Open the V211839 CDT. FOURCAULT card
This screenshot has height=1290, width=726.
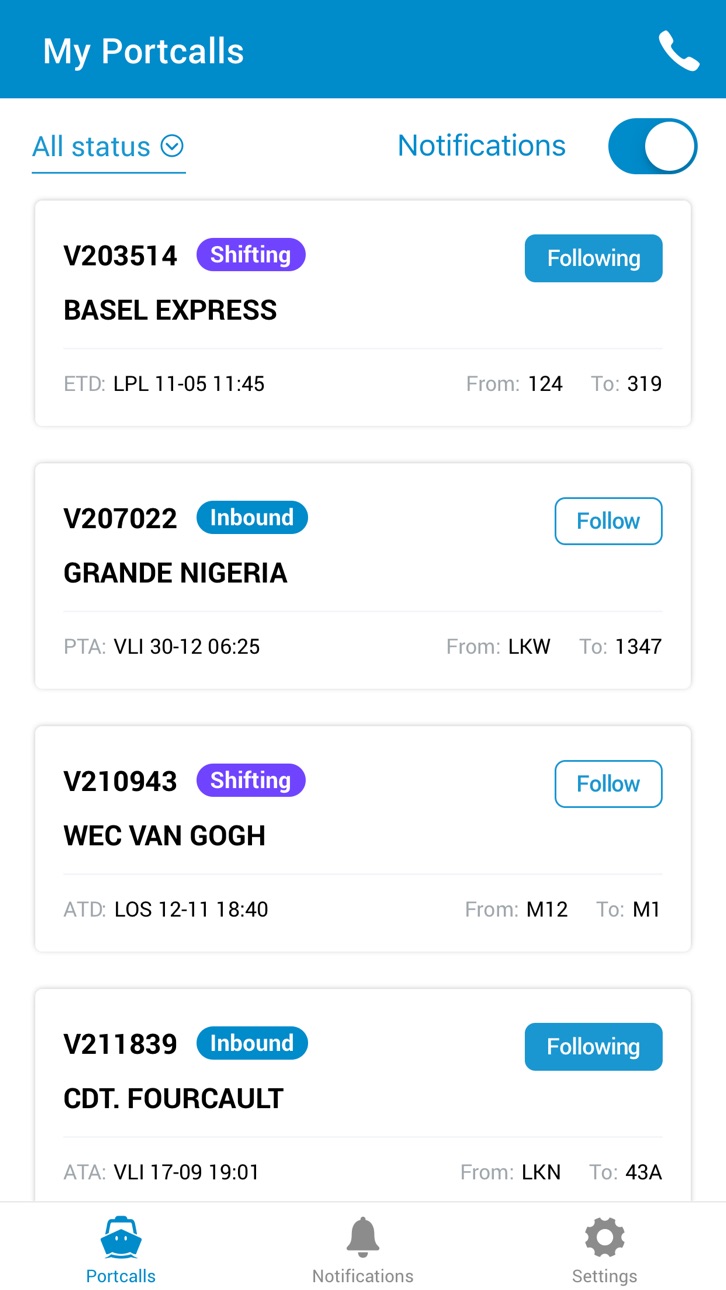point(363,1095)
